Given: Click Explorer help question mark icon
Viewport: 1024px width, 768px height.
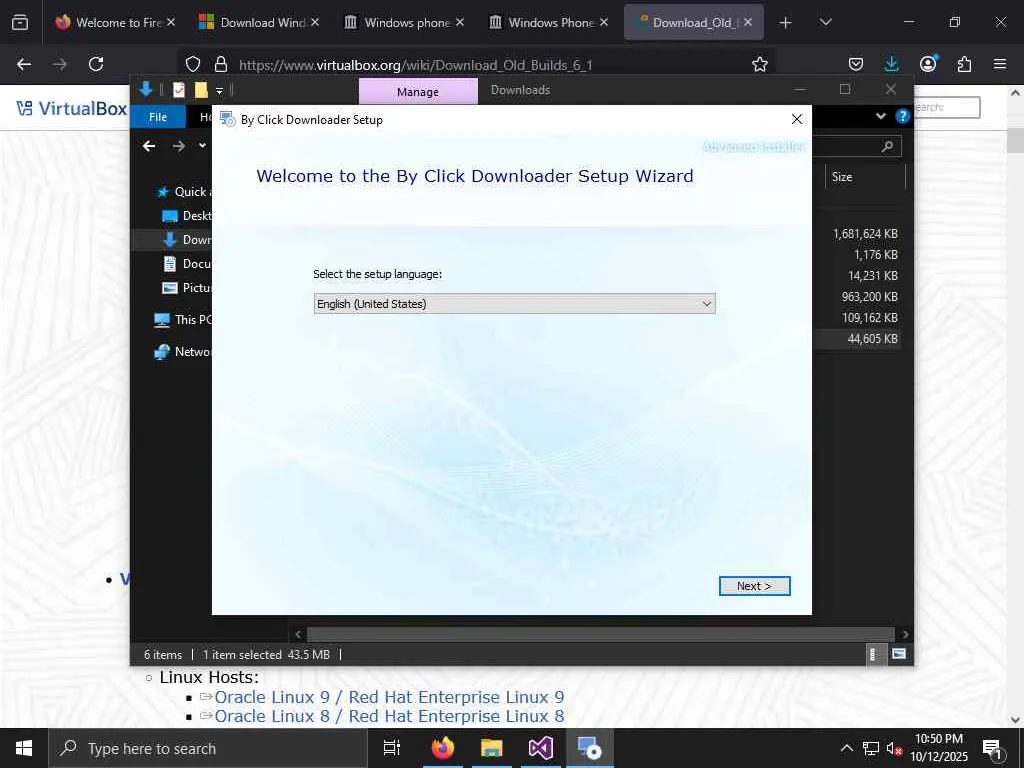Looking at the screenshot, I should click(903, 116).
